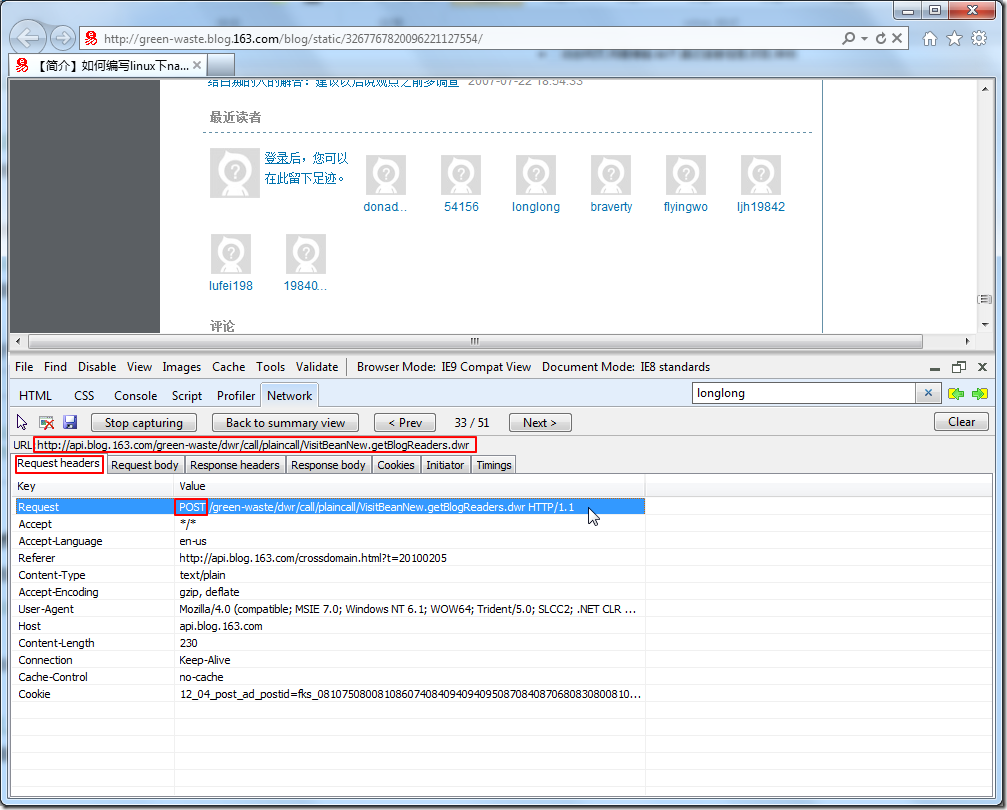Open the developer tools File menu
This screenshot has width=1007, height=810.
click(x=24, y=367)
